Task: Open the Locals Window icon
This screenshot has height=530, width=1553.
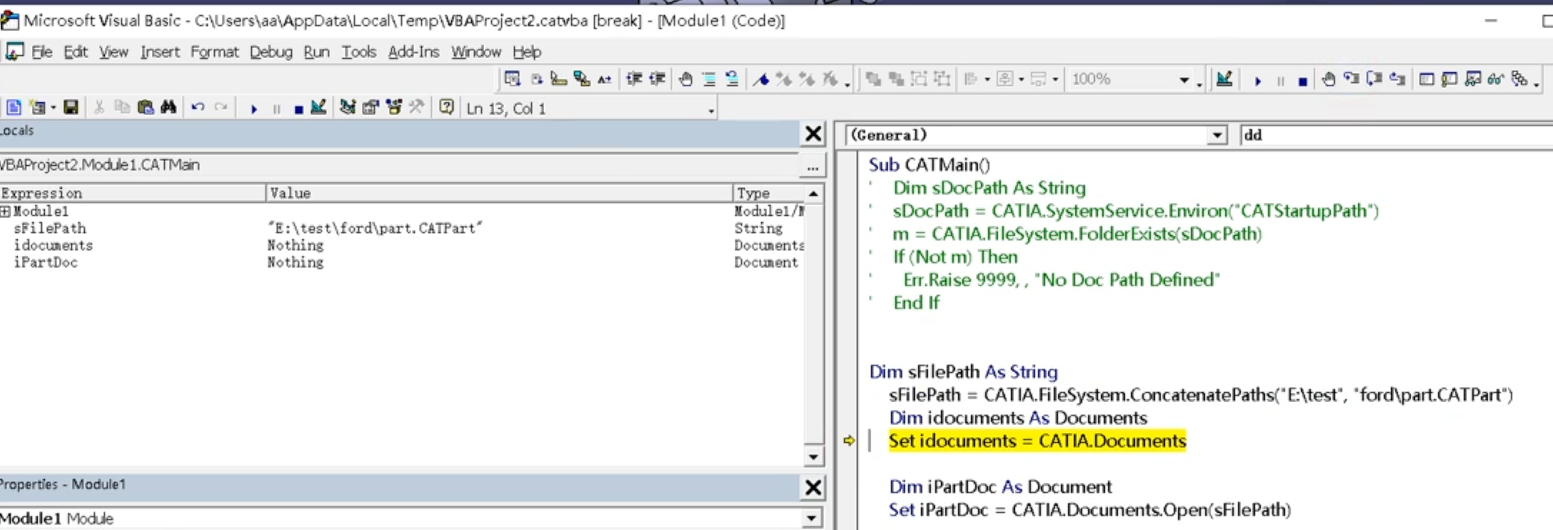Action: pos(1426,79)
